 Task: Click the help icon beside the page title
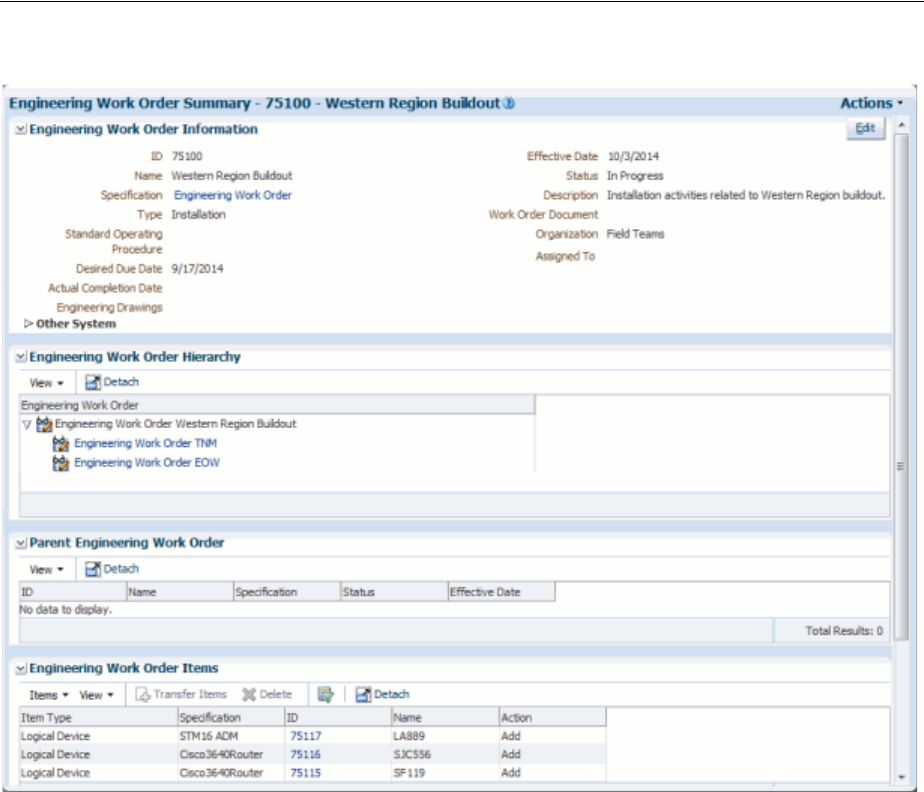point(509,103)
